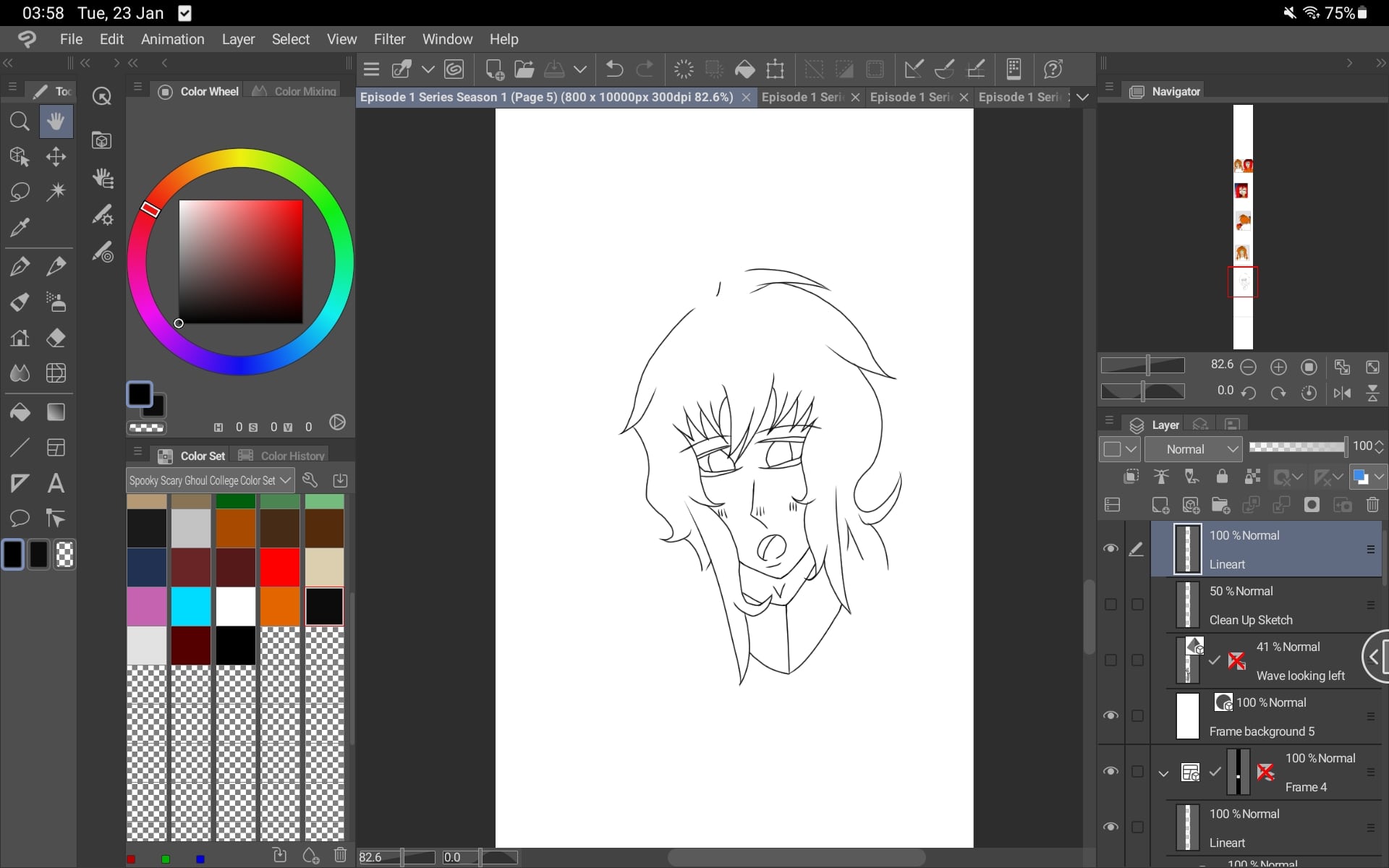Select the Gradient tool
The height and width of the screenshot is (868, 1389).
click(x=56, y=412)
